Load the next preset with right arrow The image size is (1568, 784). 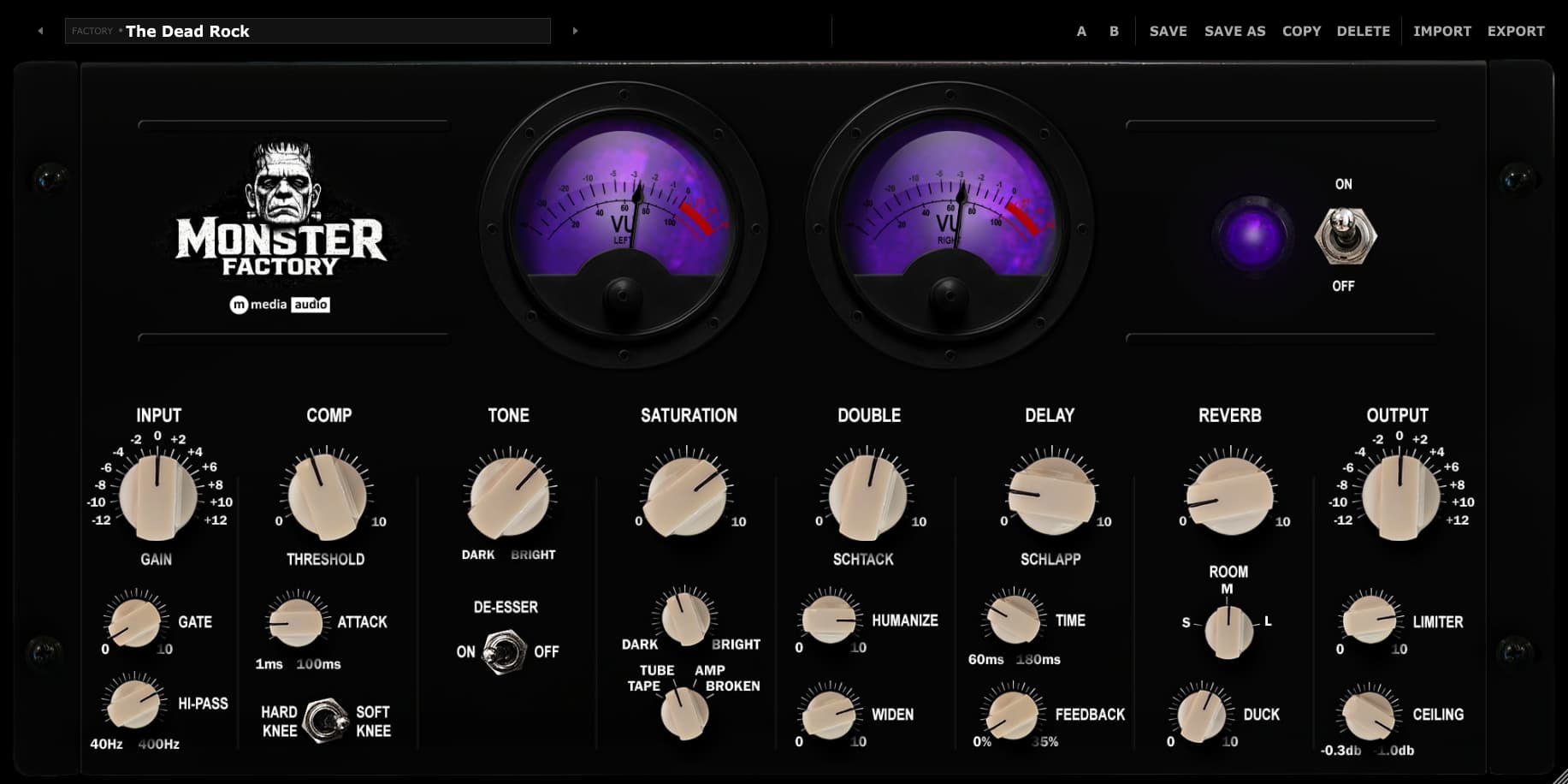(x=575, y=31)
